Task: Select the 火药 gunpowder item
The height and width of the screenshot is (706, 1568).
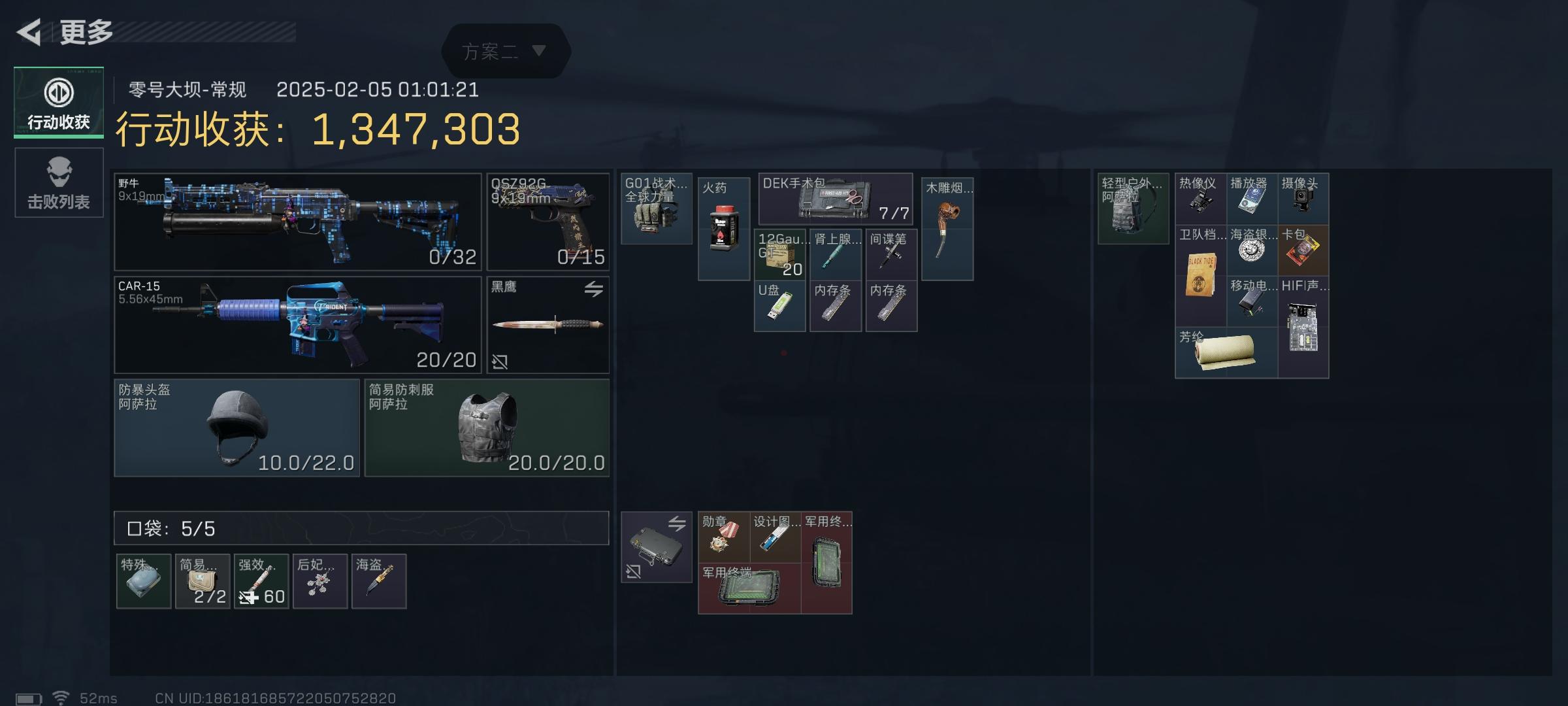Action: (x=724, y=229)
